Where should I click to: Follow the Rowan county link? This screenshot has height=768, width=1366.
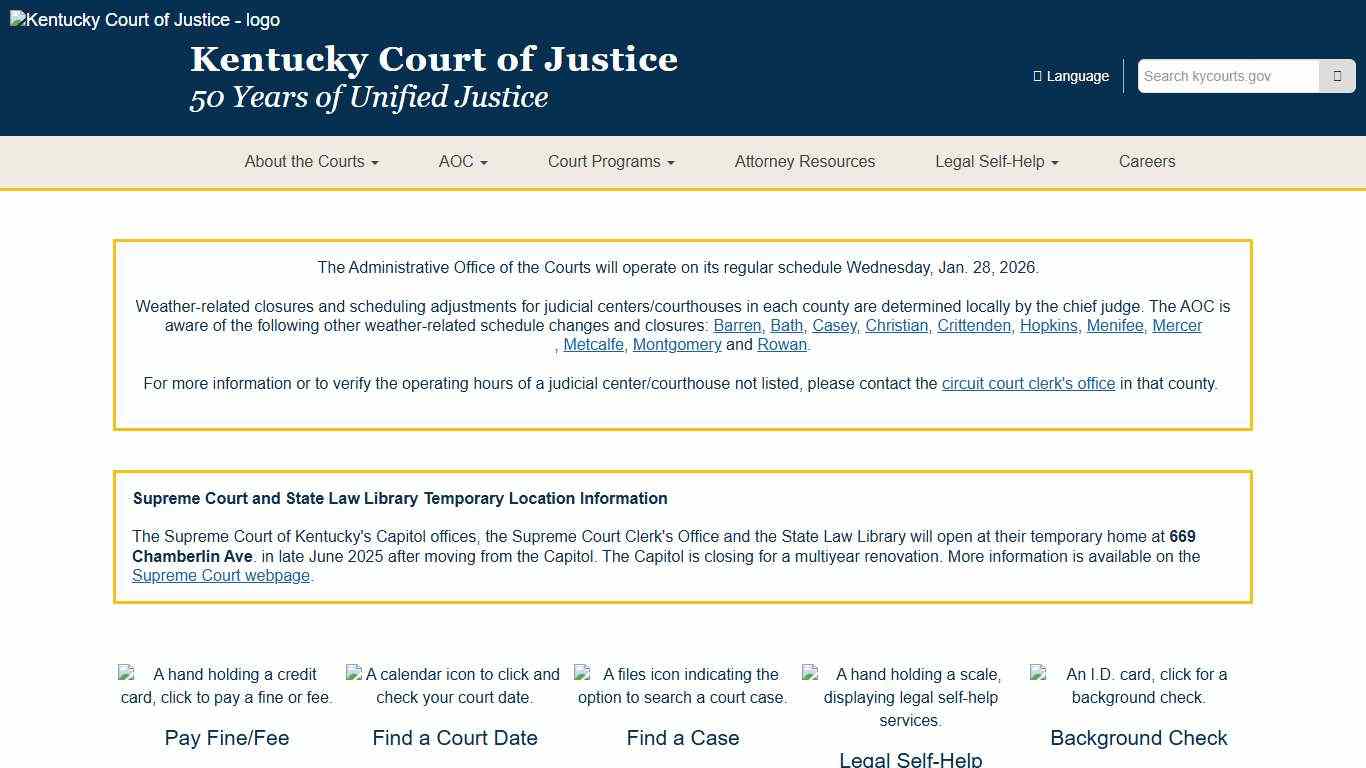pyautogui.click(x=781, y=344)
